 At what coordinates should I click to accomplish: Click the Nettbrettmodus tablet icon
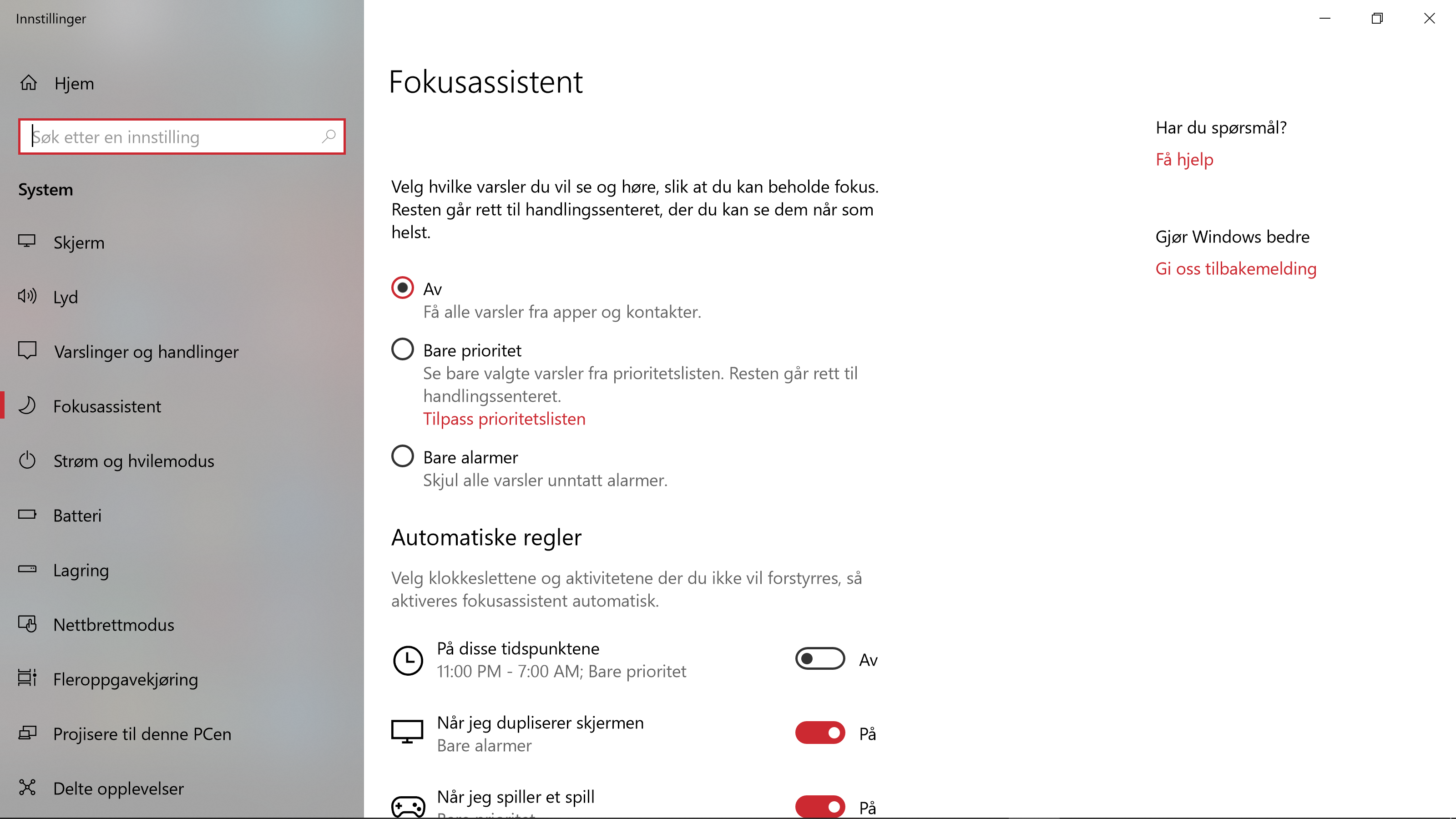point(28,624)
